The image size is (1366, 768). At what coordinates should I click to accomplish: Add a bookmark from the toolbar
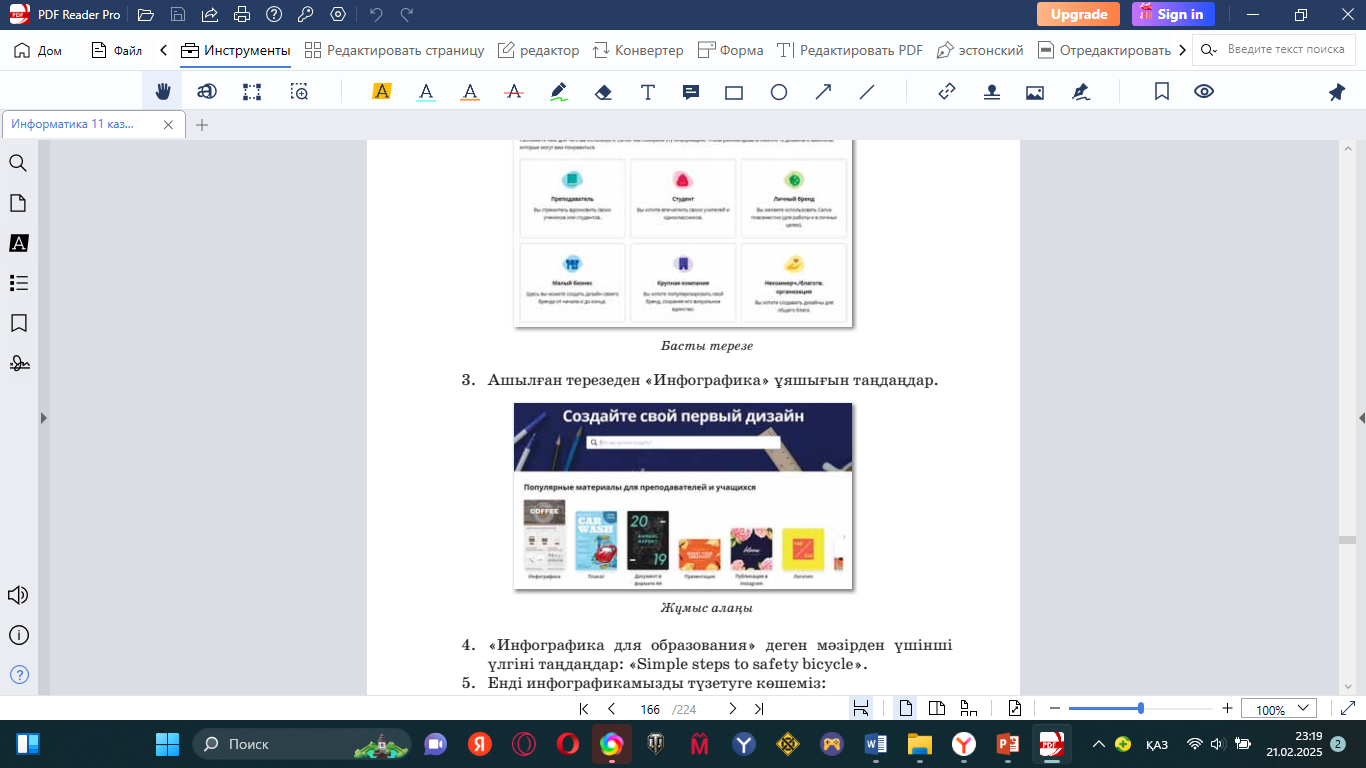[x=1162, y=92]
